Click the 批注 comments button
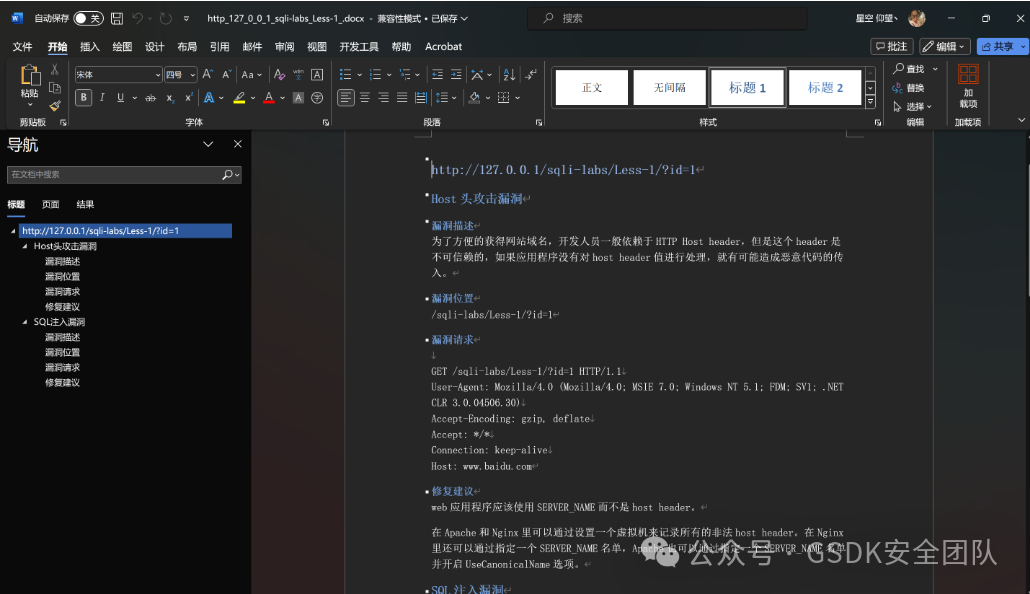1030x594 pixels. [x=891, y=46]
